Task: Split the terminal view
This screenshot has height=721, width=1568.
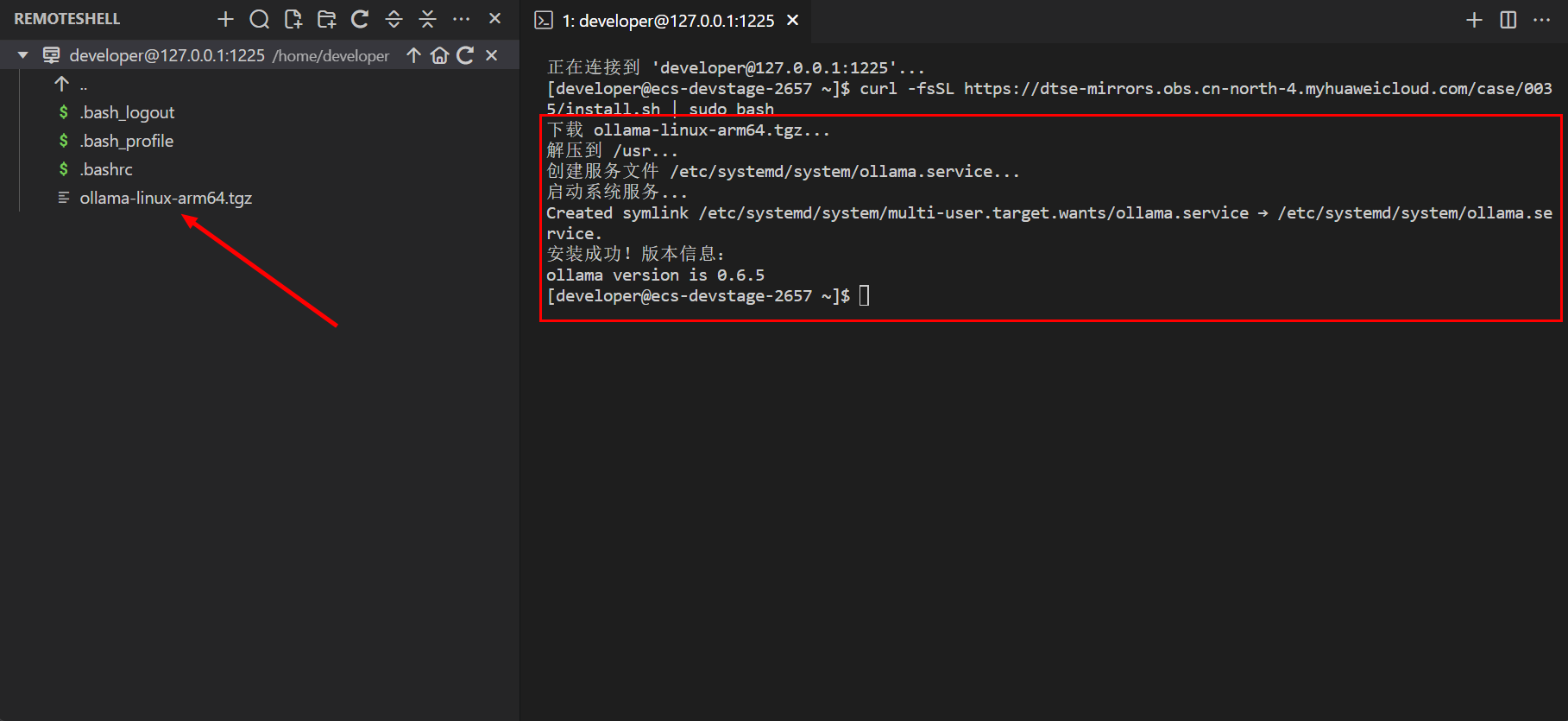Action: [x=1508, y=20]
